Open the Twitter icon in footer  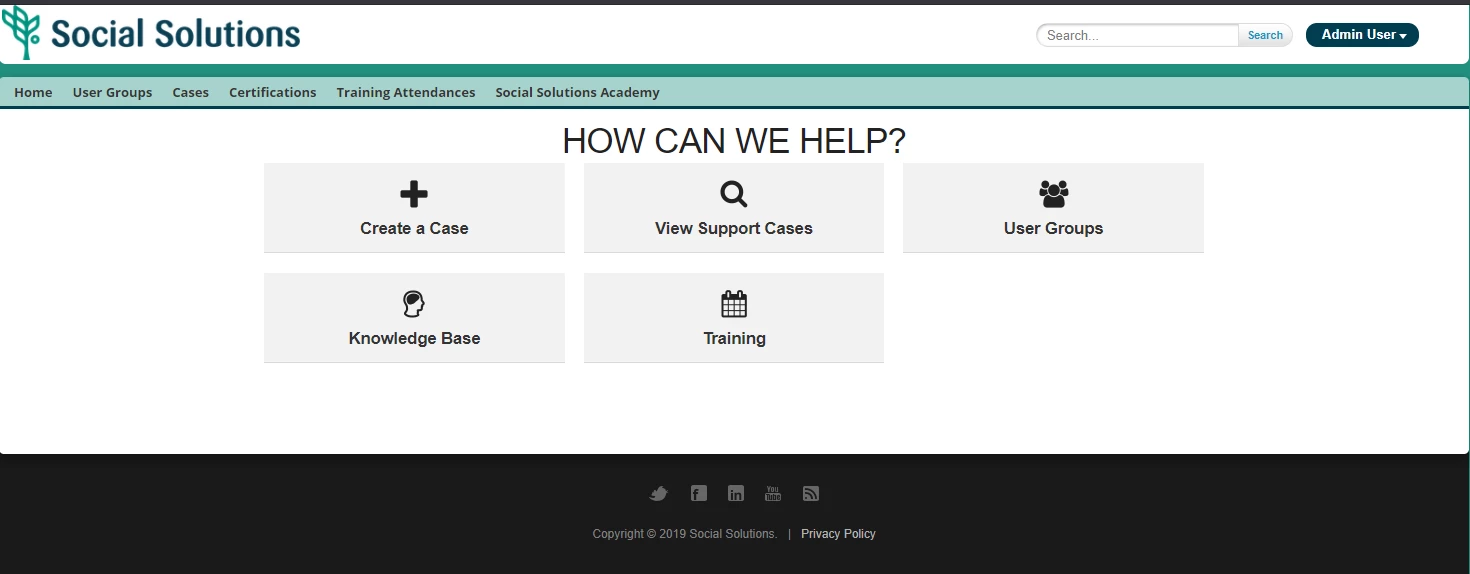pyautogui.click(x=658, y=493)
